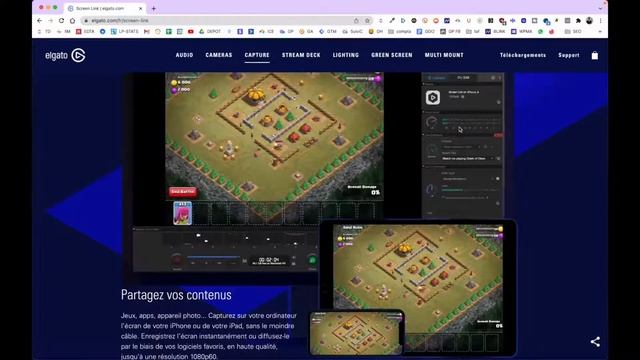This screenshot has width=640, height=360.
Task: Click the iPhone mockup showing the game
Action: pyautogui.click(x=357, y=332)
